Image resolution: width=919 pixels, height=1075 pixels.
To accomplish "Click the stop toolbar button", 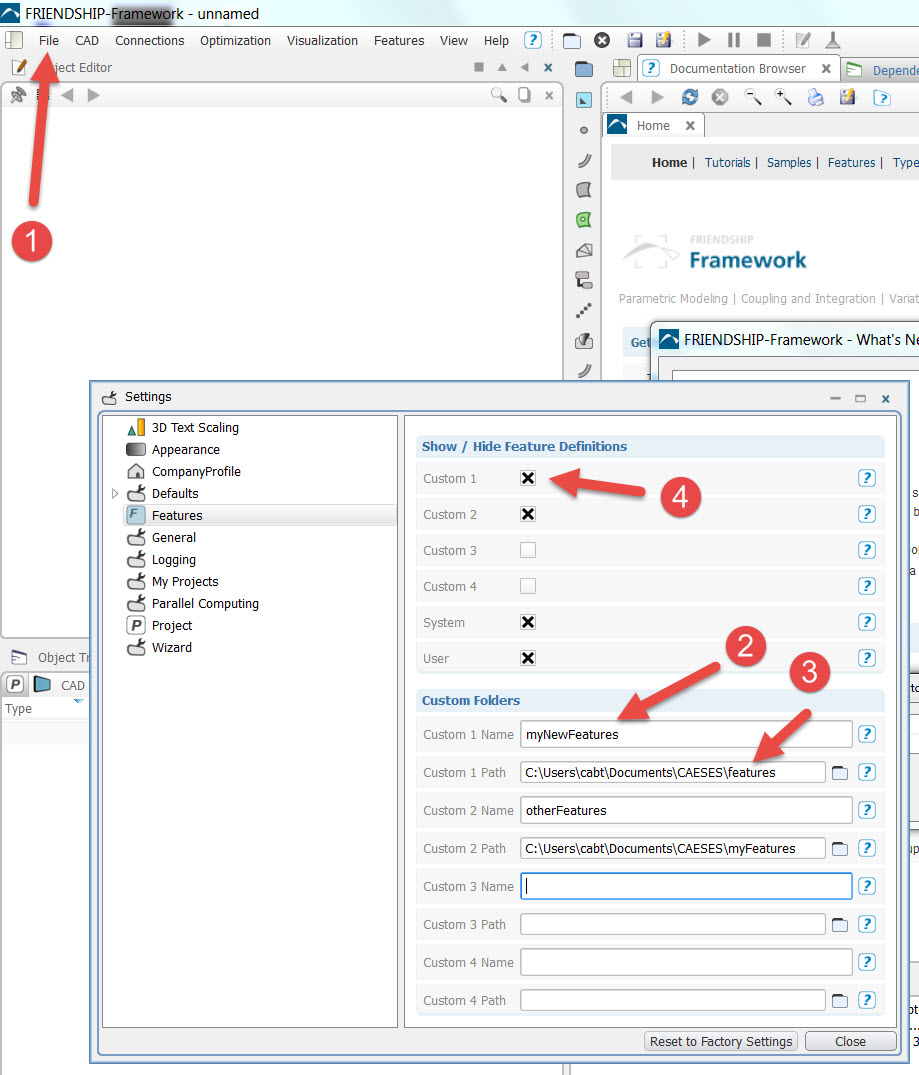I will pos(764,40).
